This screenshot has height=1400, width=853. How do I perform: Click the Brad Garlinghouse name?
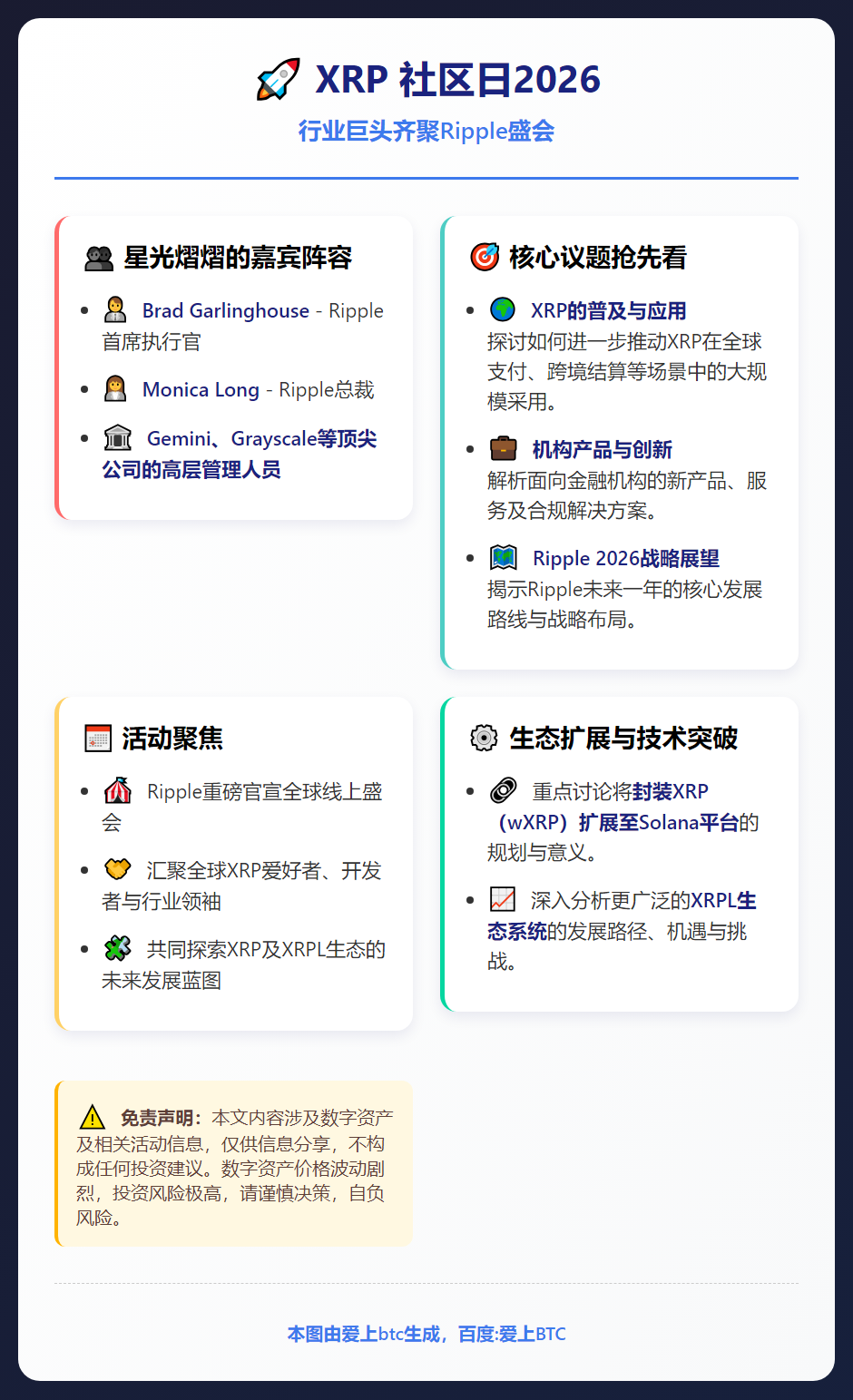pyautogui.click(x=226, y=310)
